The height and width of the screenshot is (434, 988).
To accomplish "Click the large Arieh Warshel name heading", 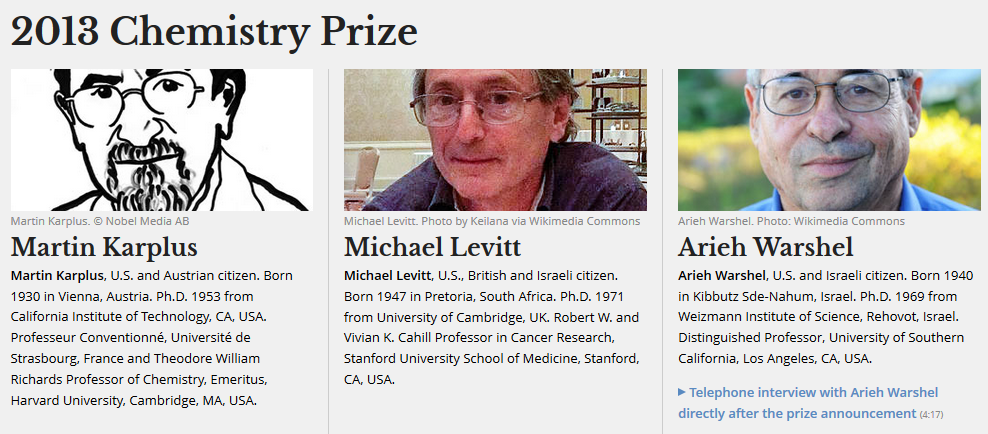I will [x=765, y=248].
